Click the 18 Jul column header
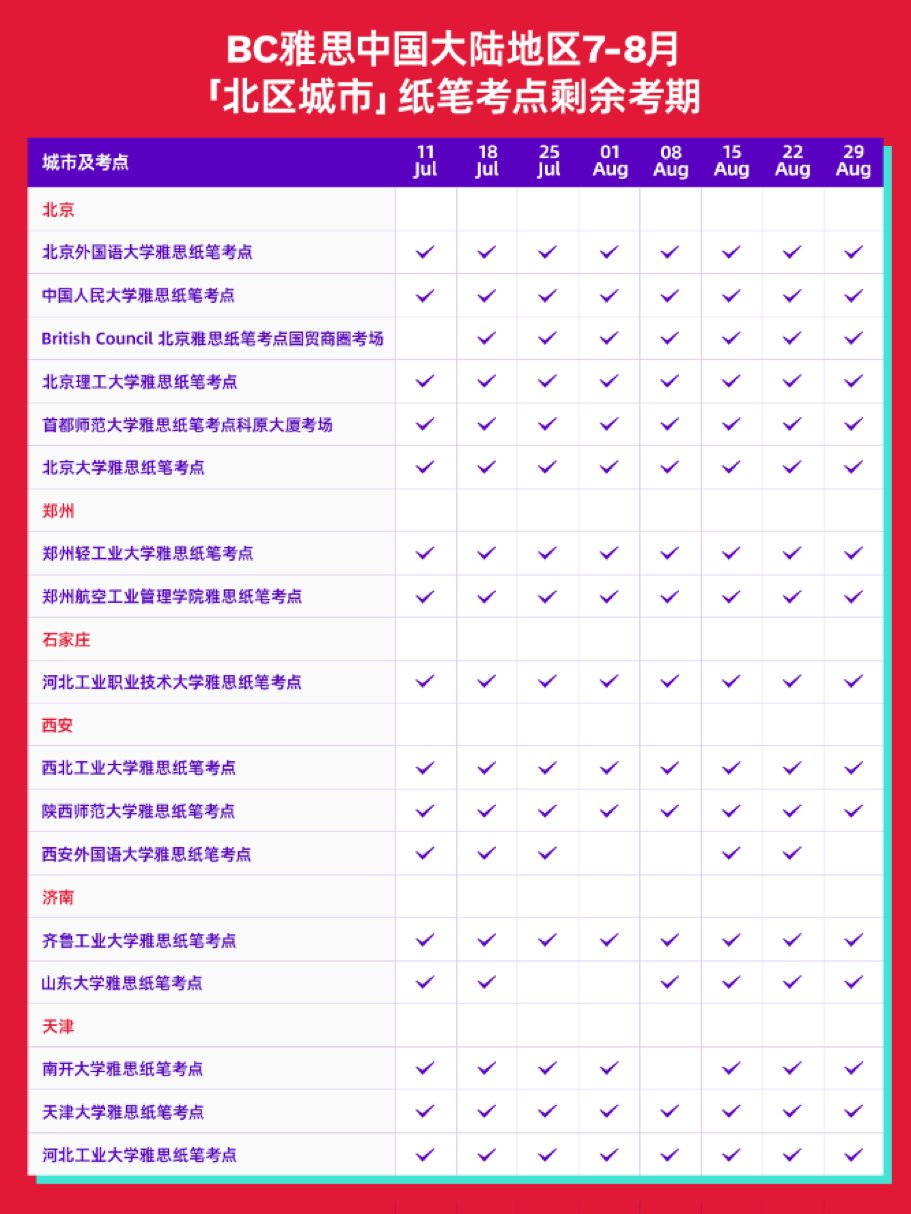The height and width of the screenshot is (1214, 911). tap(487, 161)
